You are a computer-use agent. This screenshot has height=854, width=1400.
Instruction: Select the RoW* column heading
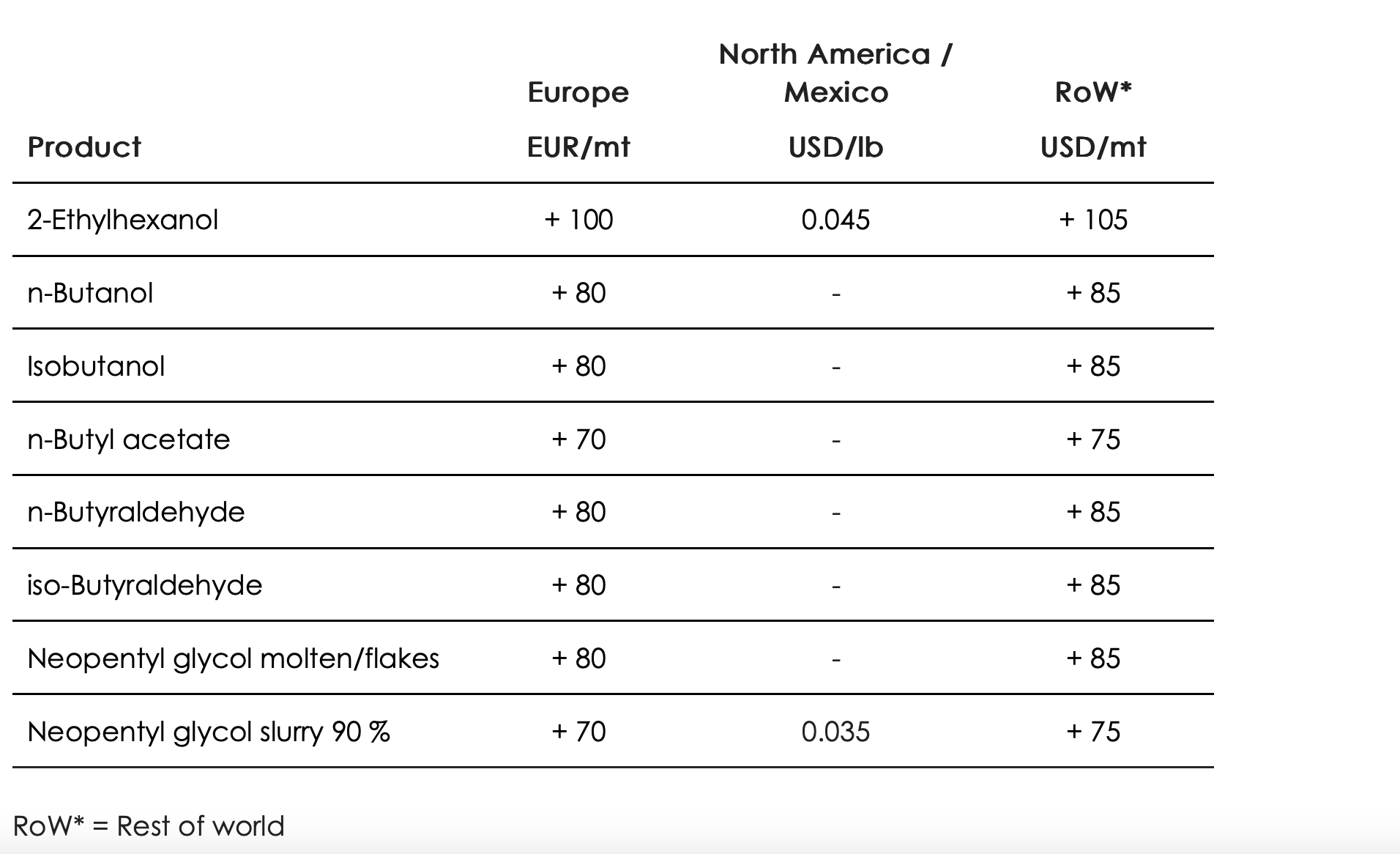click(x=1093, y=92)
